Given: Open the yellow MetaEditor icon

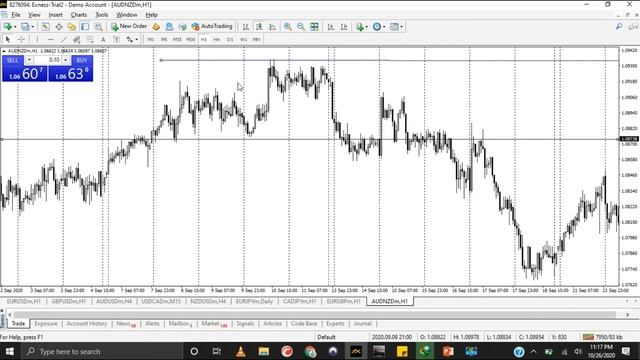Looking at the screenshot, I should point(156,27).
